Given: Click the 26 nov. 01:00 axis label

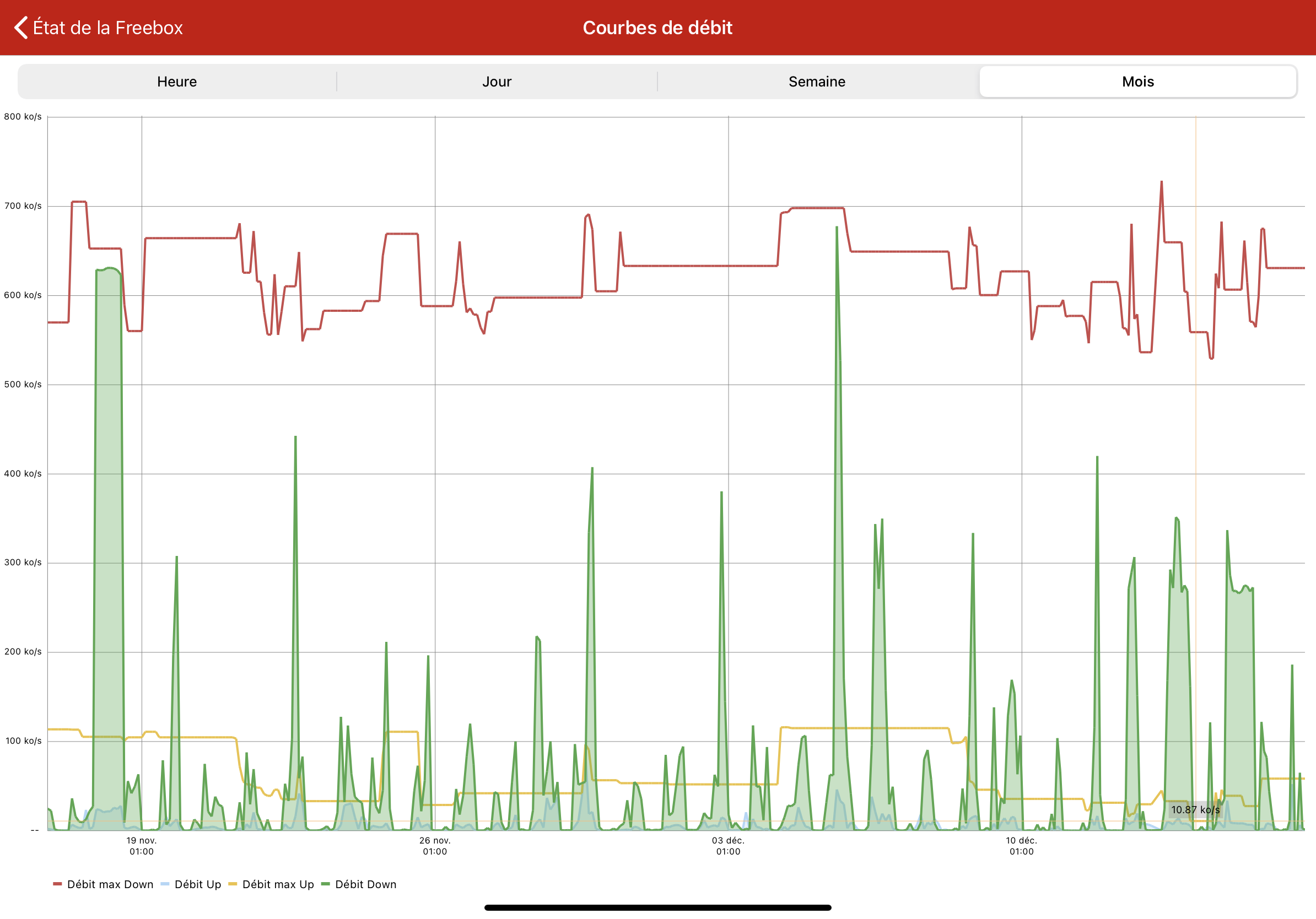Looking at the screenshot, I should coord(435,846).
